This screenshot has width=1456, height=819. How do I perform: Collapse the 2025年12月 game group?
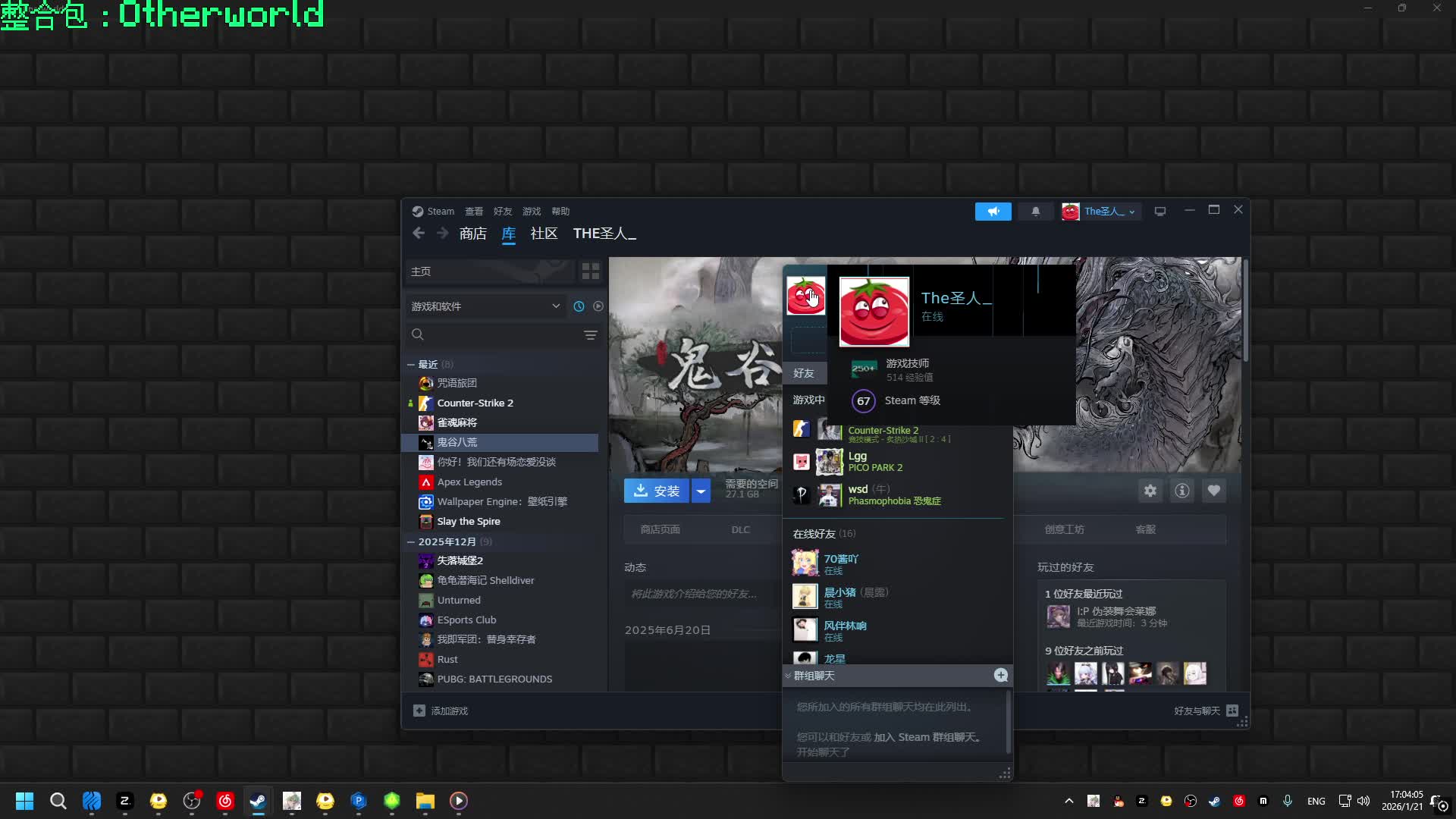[411, 541]
